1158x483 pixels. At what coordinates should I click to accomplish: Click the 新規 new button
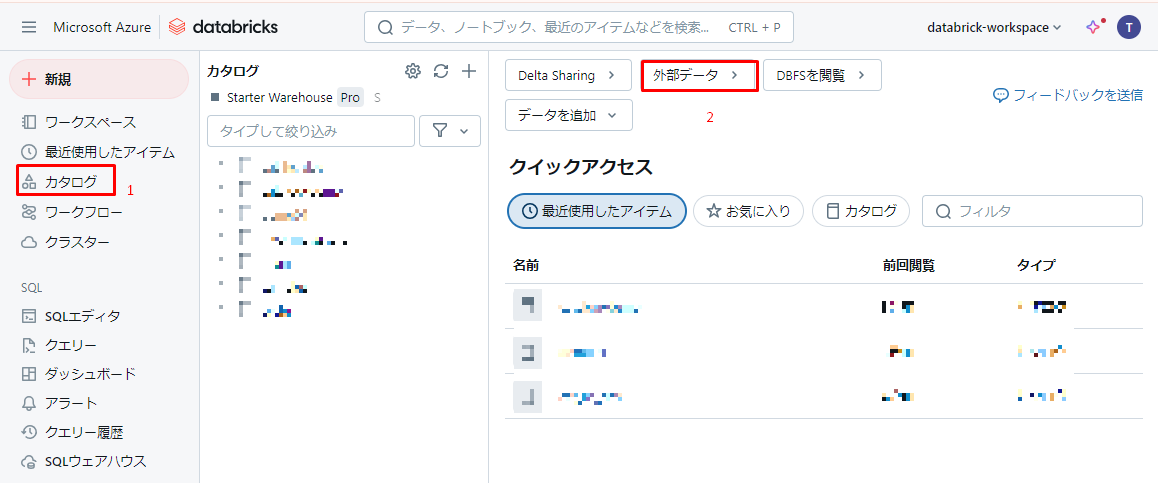(x=99, y=79)
